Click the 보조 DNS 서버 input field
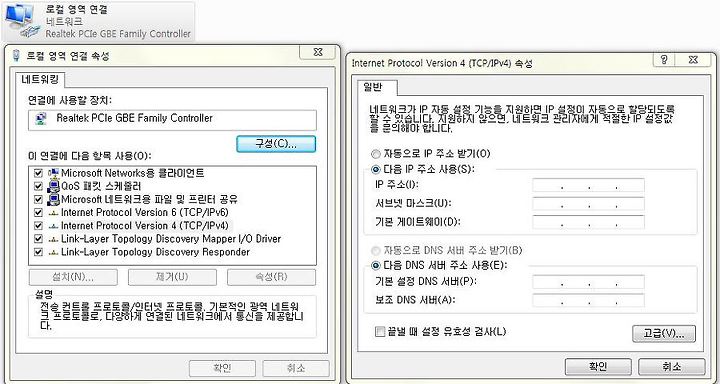720x384 pixels. click(589, 300)
